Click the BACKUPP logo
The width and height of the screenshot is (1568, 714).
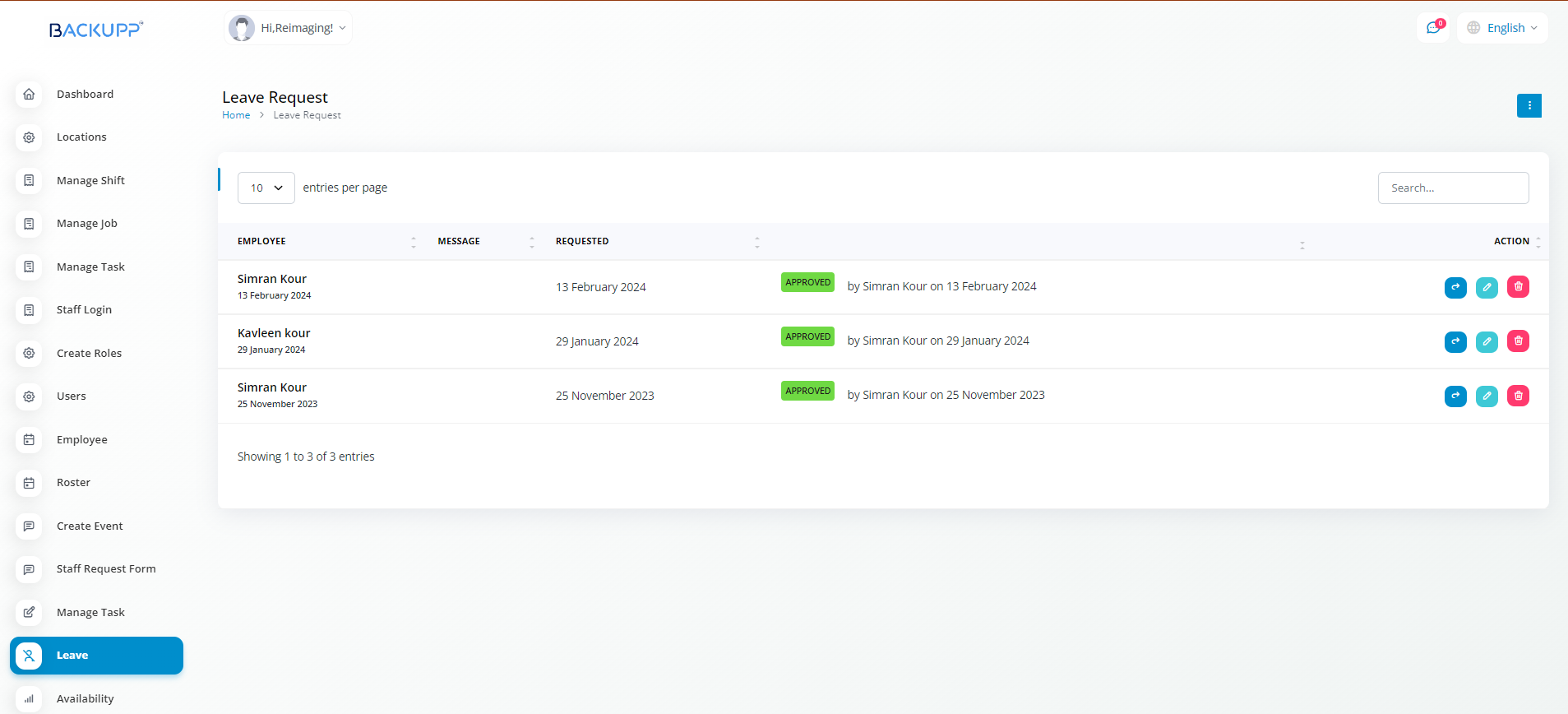click(x=95, y=30)
